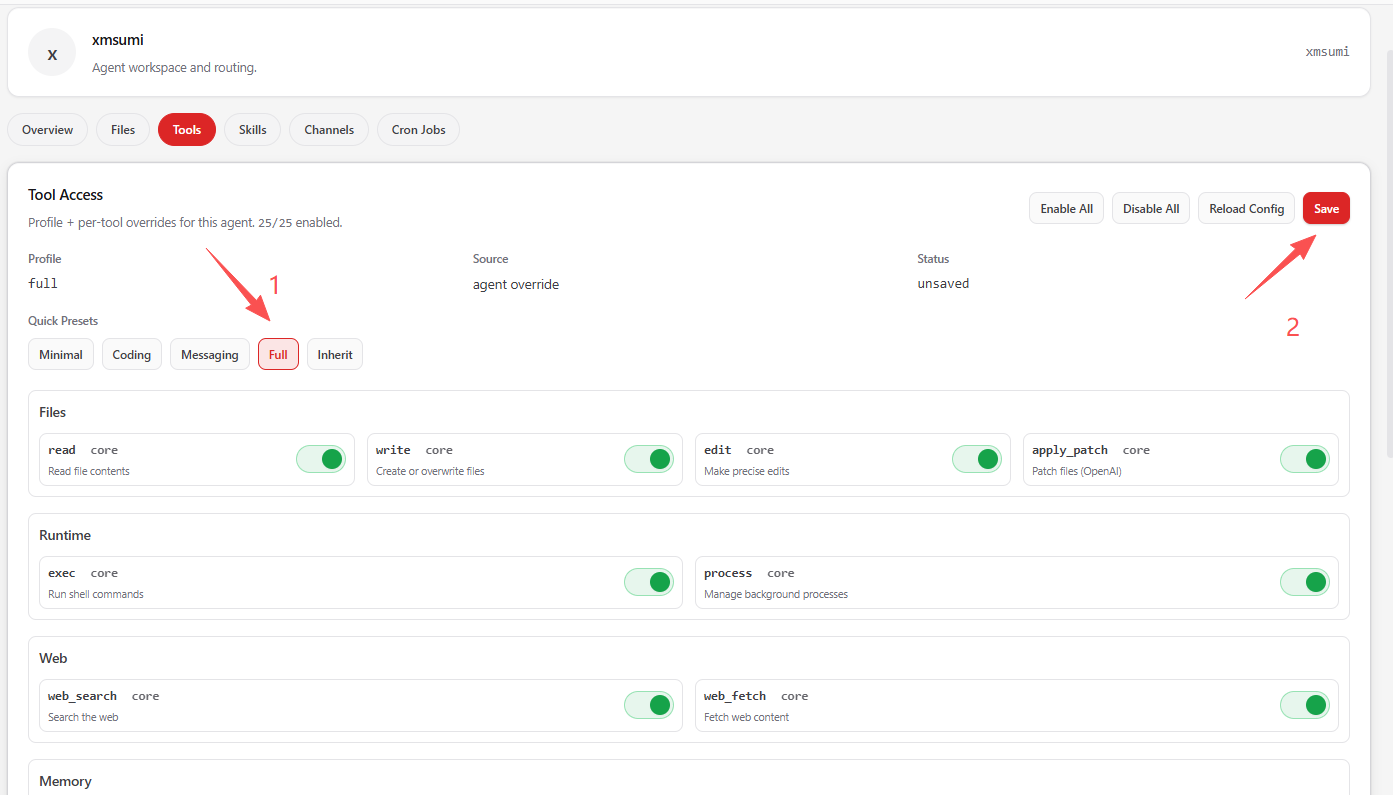Click the Disable All button
Screen dimensions: 1393x795
(1151, 209)
